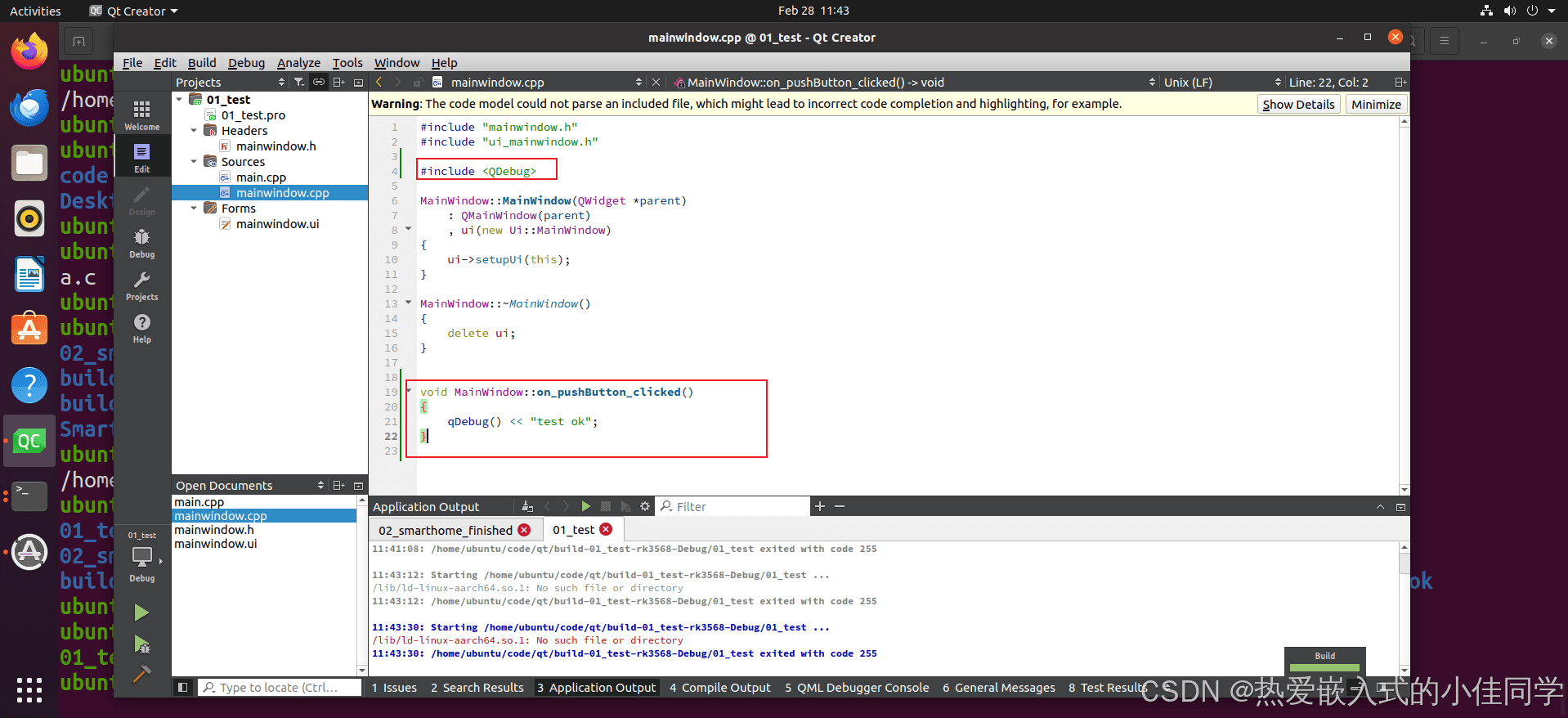Zoom in the output pane text
The image size is (1568, 718).
[820, 507]
